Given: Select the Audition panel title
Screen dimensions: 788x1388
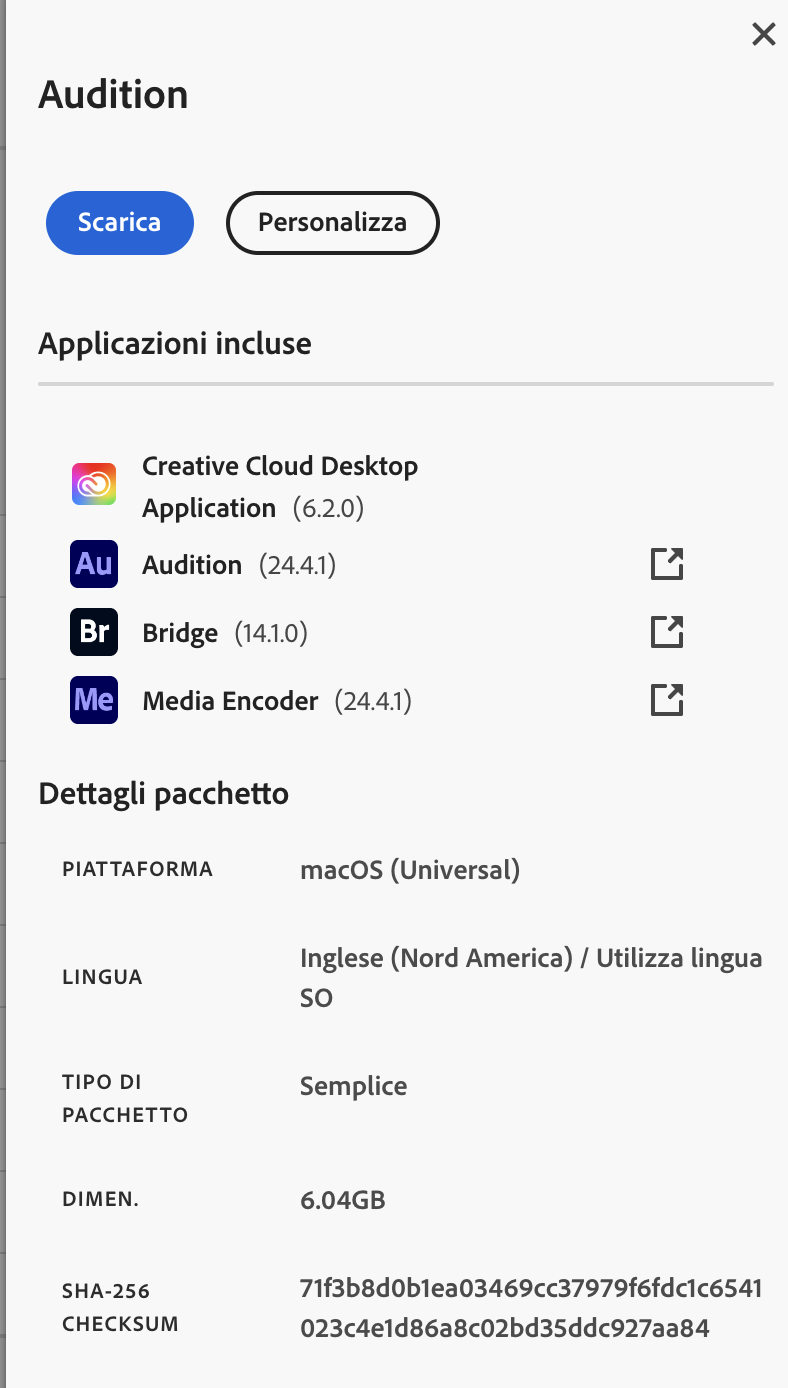Looking at the screenshot, I should 113,95.
